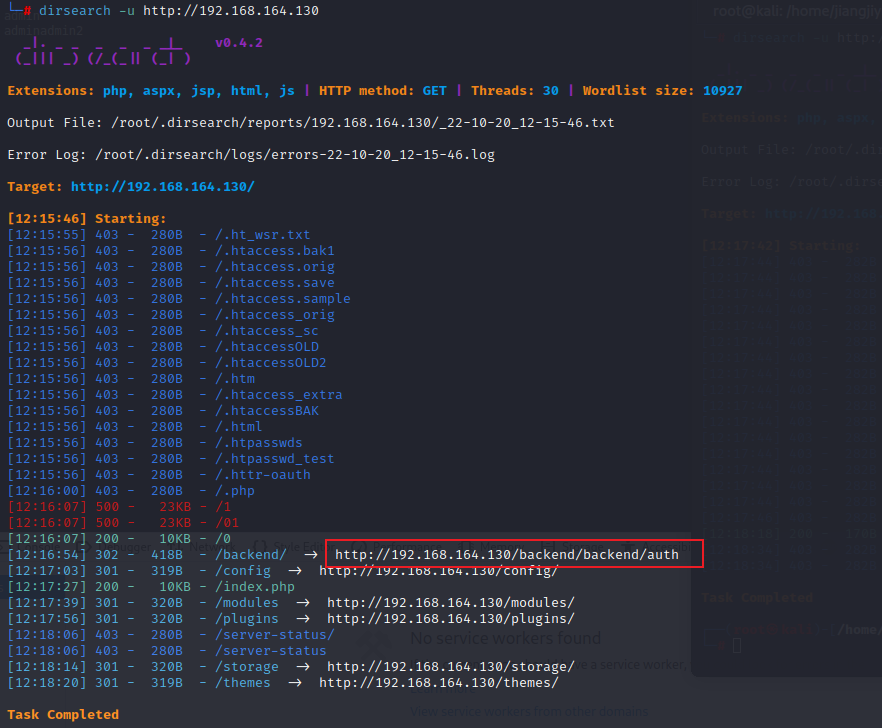
Task: Open the http://192.168.164.130/themes/ redirect URL
Action: coord(438,682)
